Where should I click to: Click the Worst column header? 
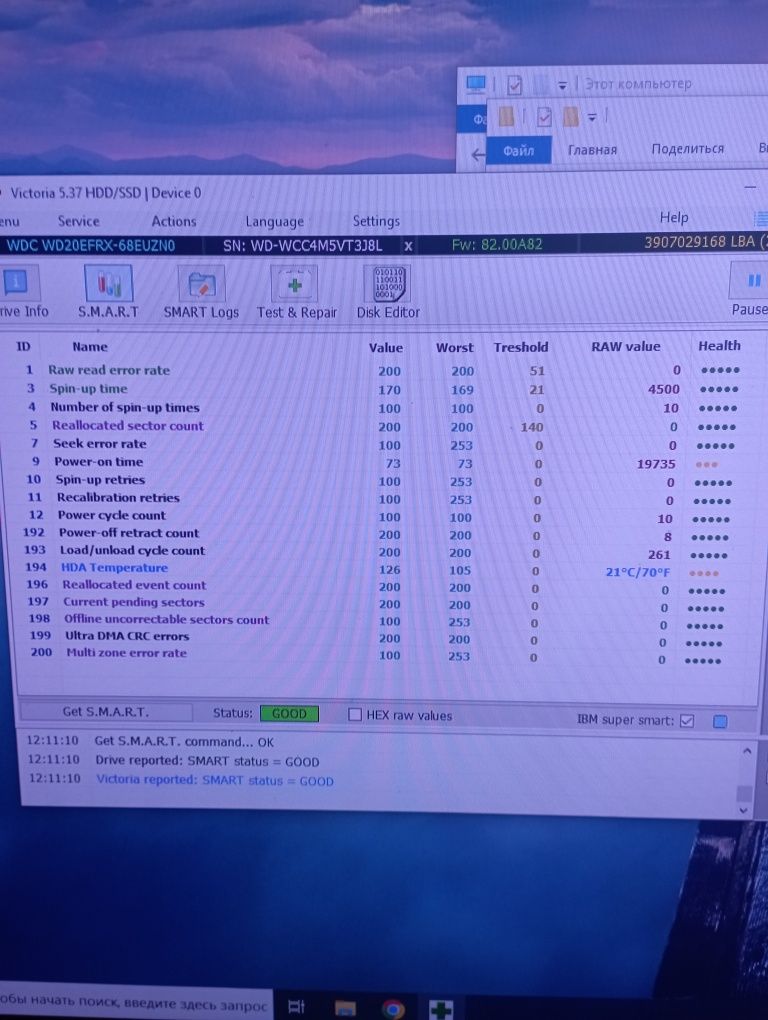coord(455,348)
